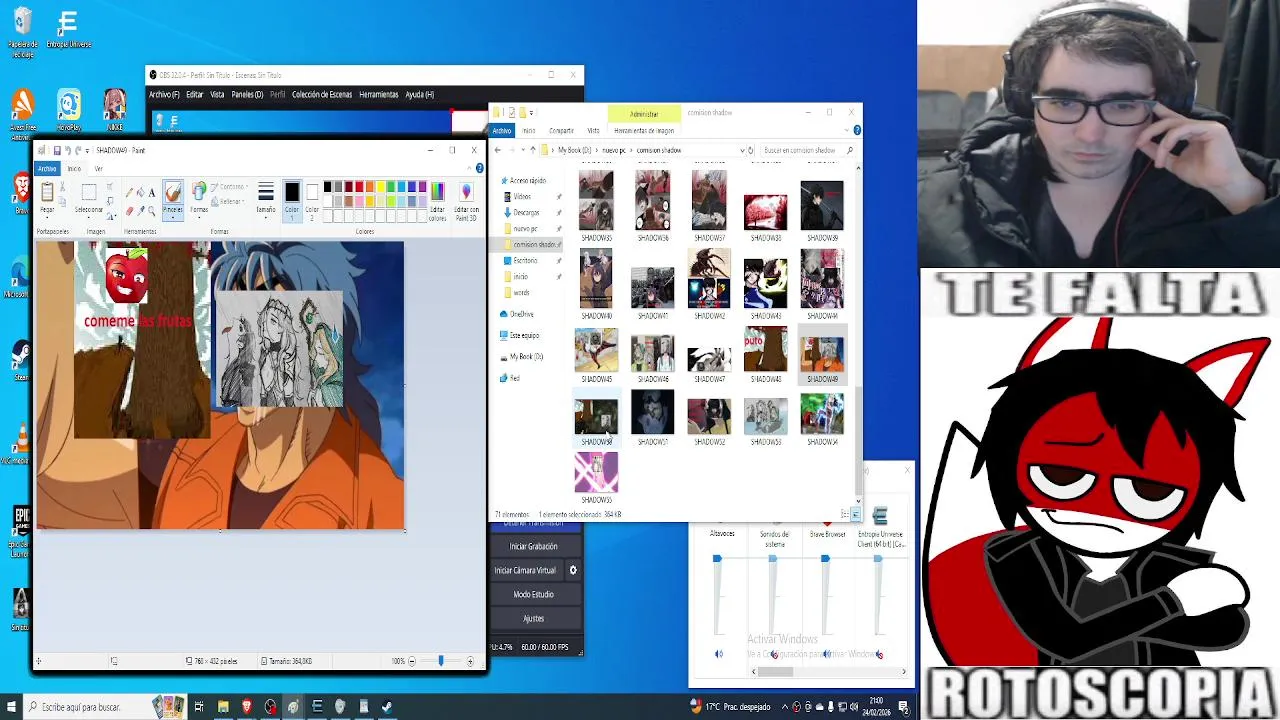Open the Entropia Universe desktop shortcut
The height and width of the screenshot is (720, 1280).
pos(68,28)
